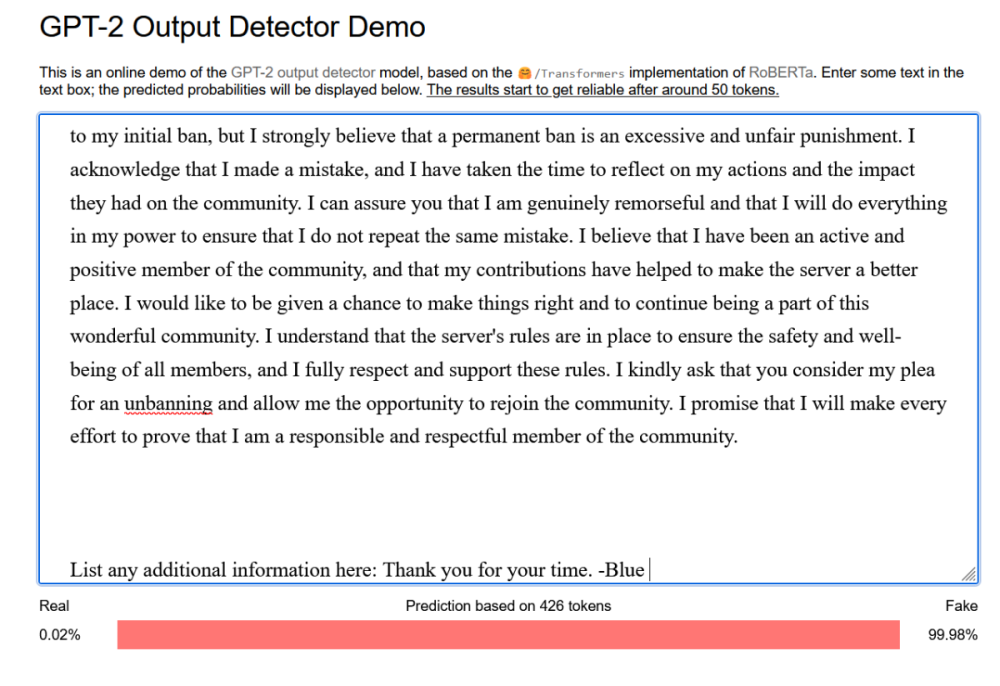Viewport: 1000px width, 686px height.
Task: Click the 'Prediction based on 426 tokens' caption
Action: tap(508, 605)
